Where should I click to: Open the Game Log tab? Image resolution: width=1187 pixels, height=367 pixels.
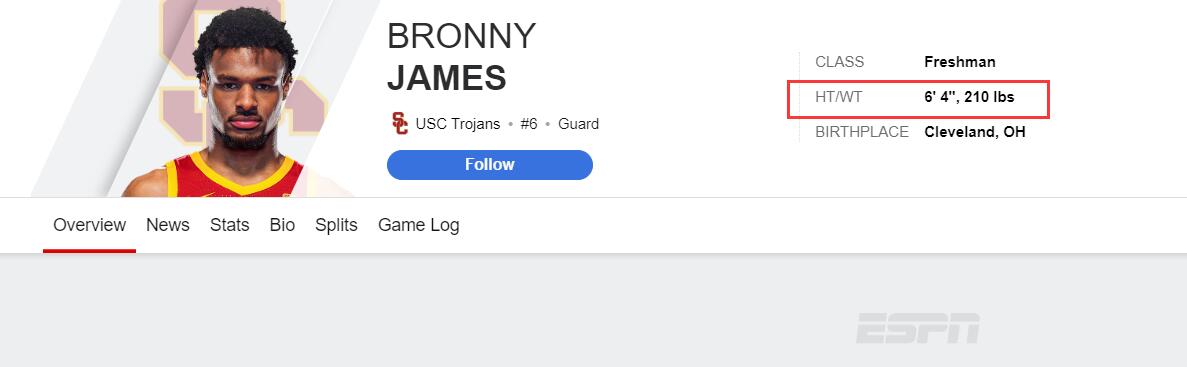pos(419,225)
